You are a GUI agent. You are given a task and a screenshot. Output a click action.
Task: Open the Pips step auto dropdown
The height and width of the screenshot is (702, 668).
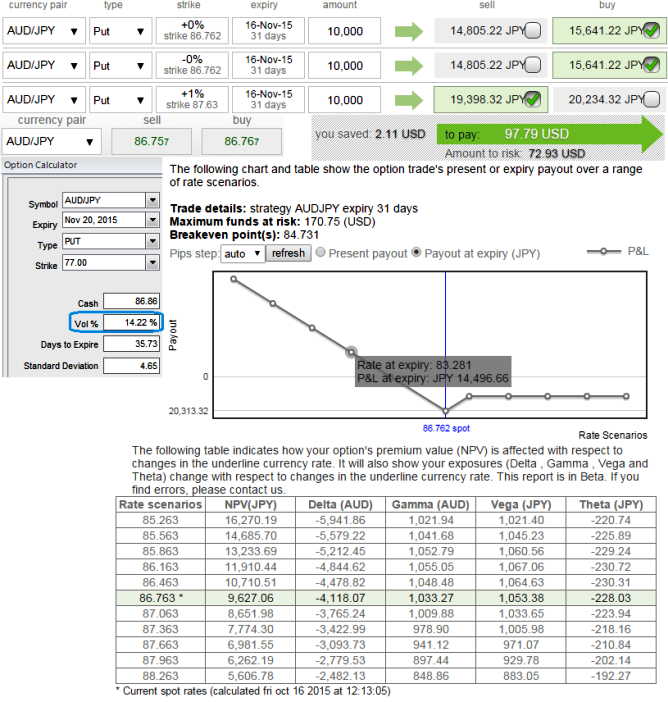click(x=243, y=254)
